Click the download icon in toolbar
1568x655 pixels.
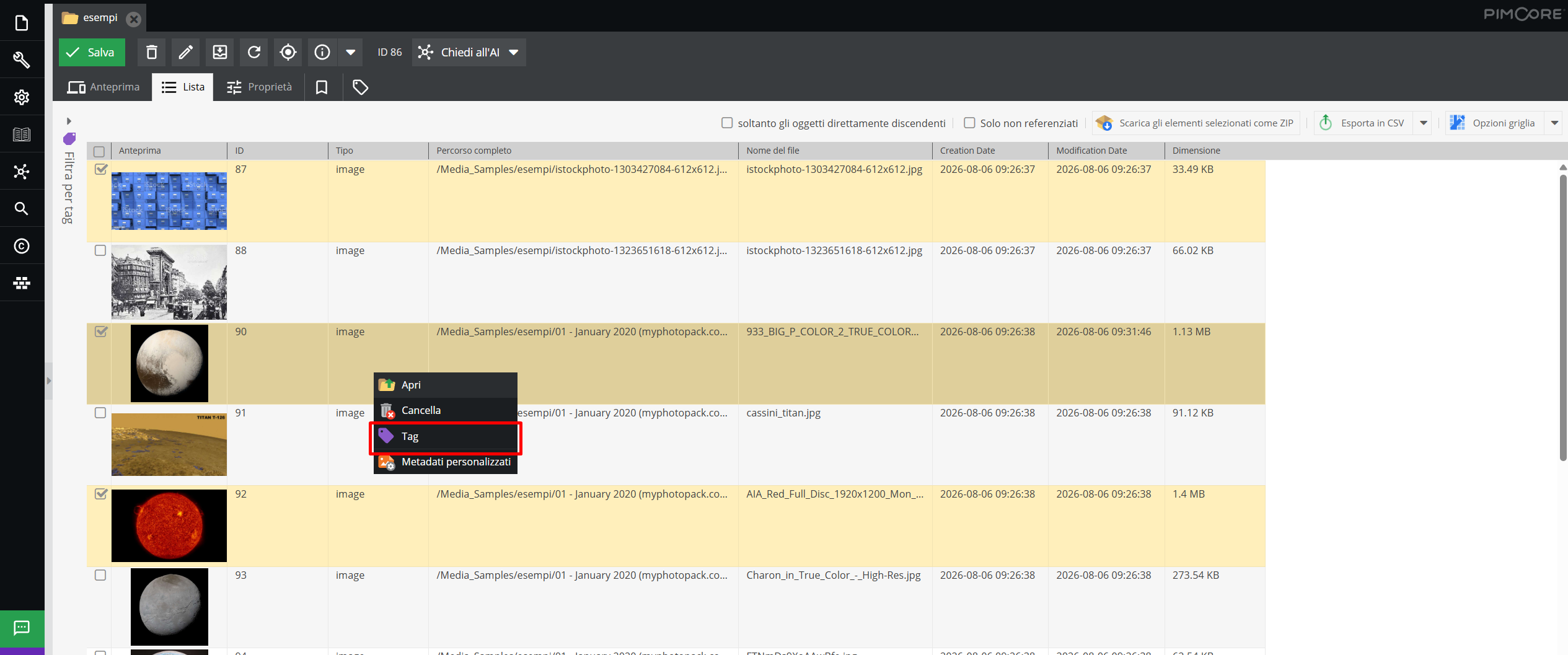tap(219, 52)
